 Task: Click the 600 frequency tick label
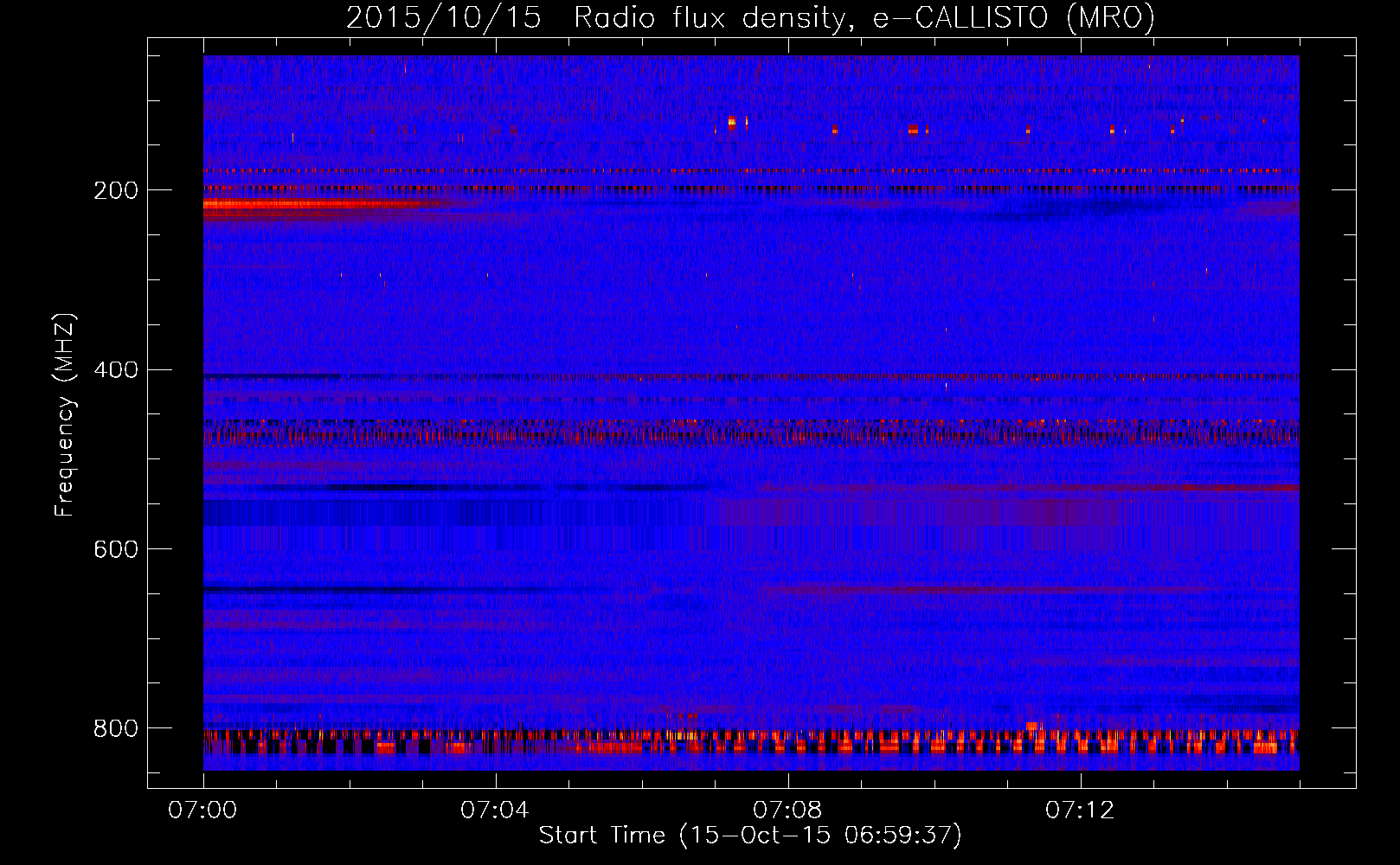pyautogui.click(x=116, y=549)
